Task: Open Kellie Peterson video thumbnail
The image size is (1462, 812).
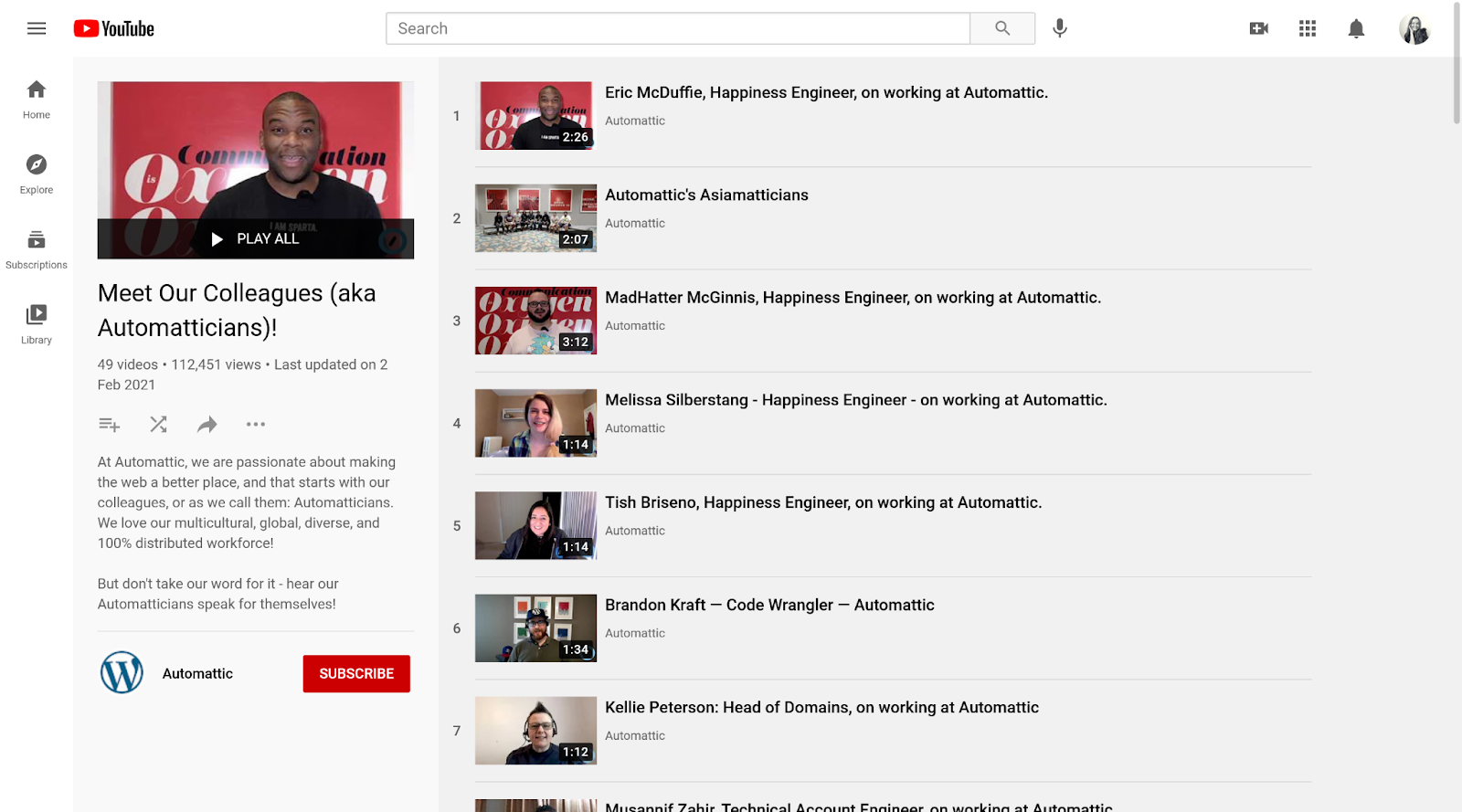Action: click(x=535, y=731)
